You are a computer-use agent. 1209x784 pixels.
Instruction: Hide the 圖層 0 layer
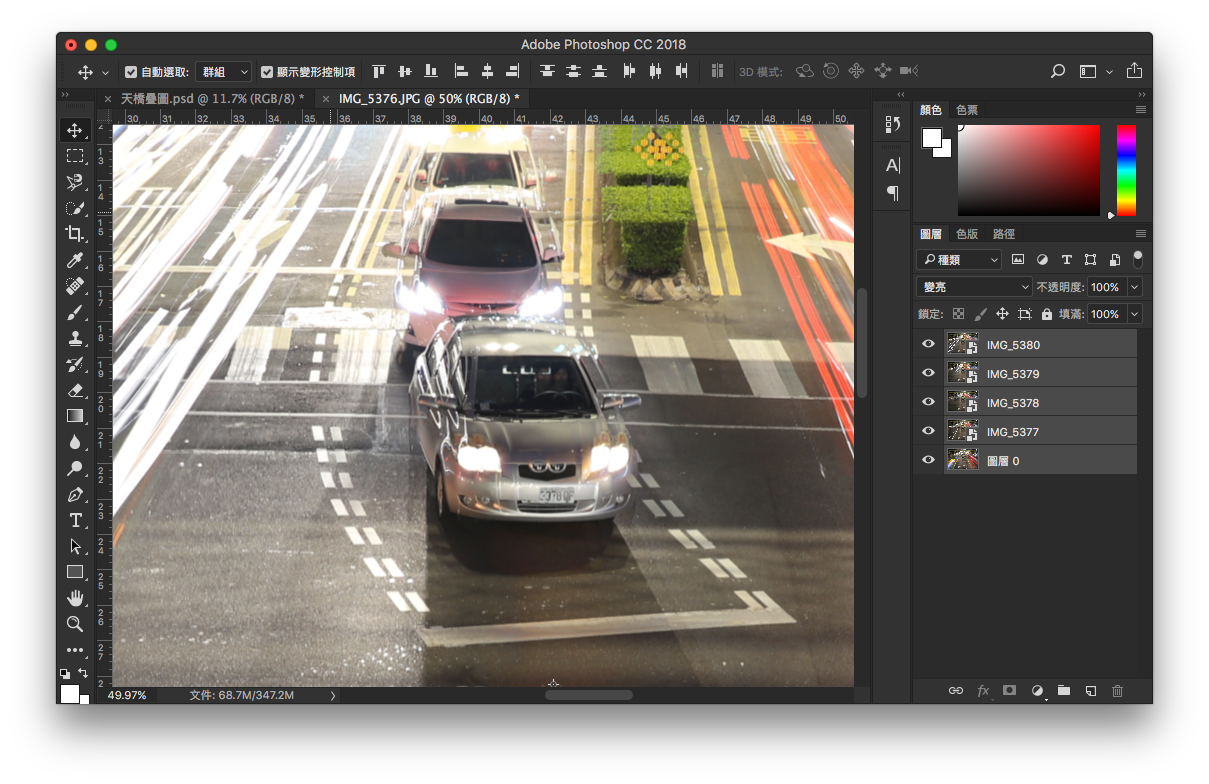coord(928,460)
